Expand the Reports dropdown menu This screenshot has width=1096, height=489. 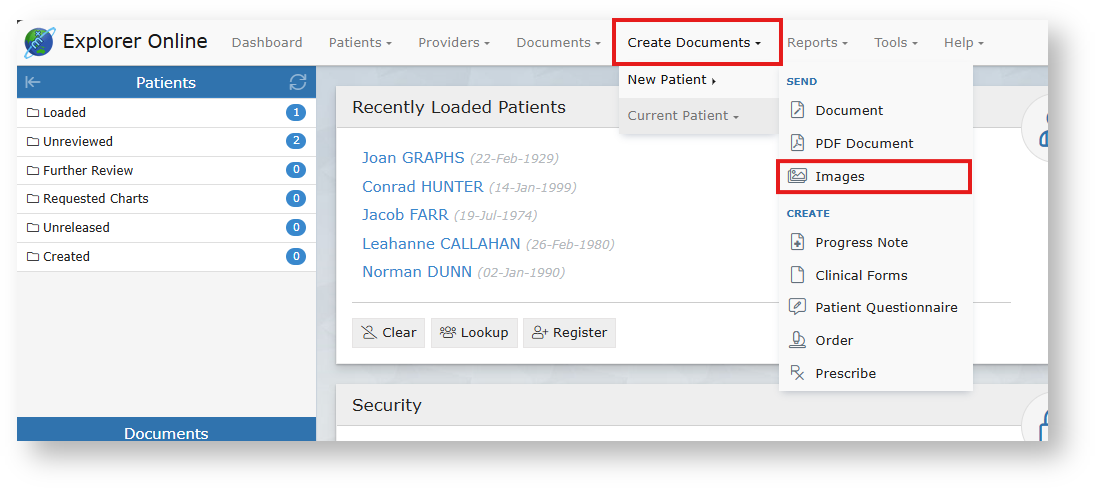coord(817,43)
